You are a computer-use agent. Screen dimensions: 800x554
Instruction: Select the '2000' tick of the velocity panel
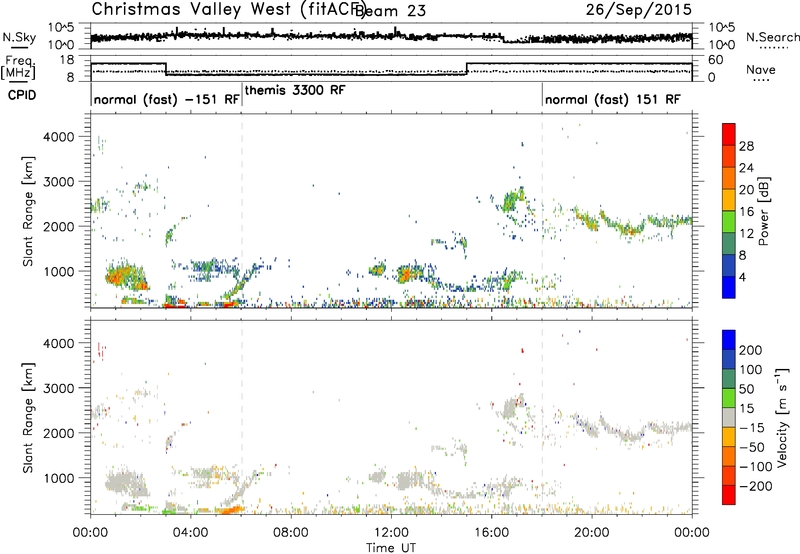click(x=58, y=433)
